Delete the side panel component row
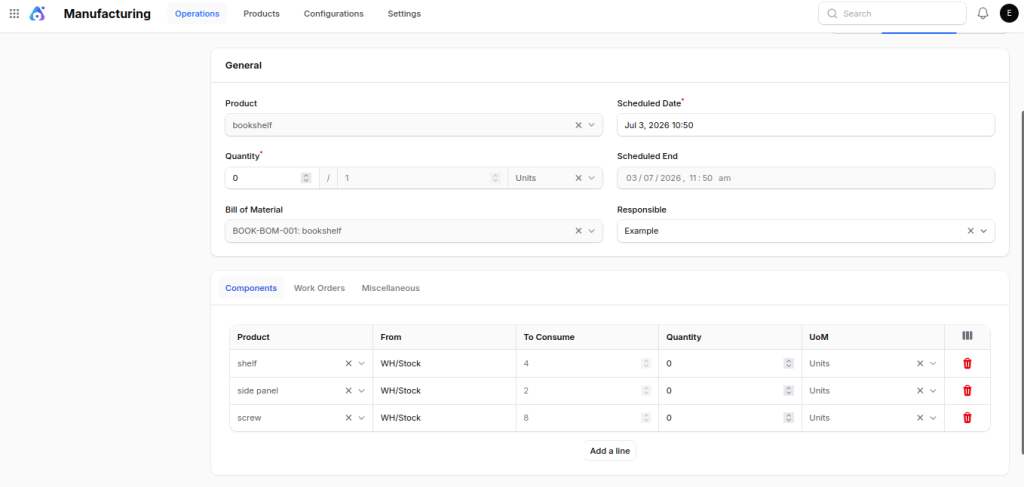This screenshot has width=1024, height=487. coord(967,390)
